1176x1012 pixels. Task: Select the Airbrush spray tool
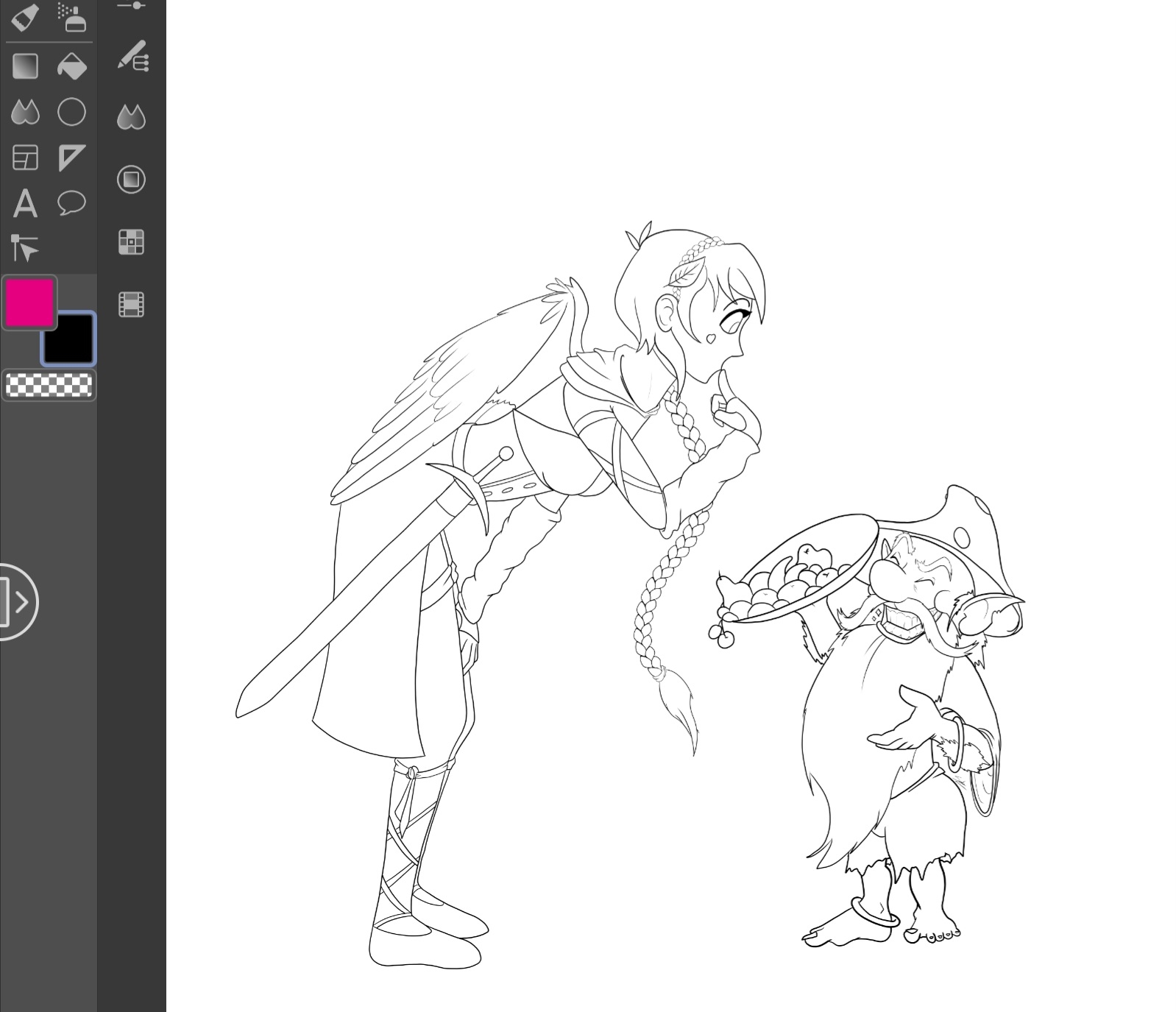coord(72,18)
